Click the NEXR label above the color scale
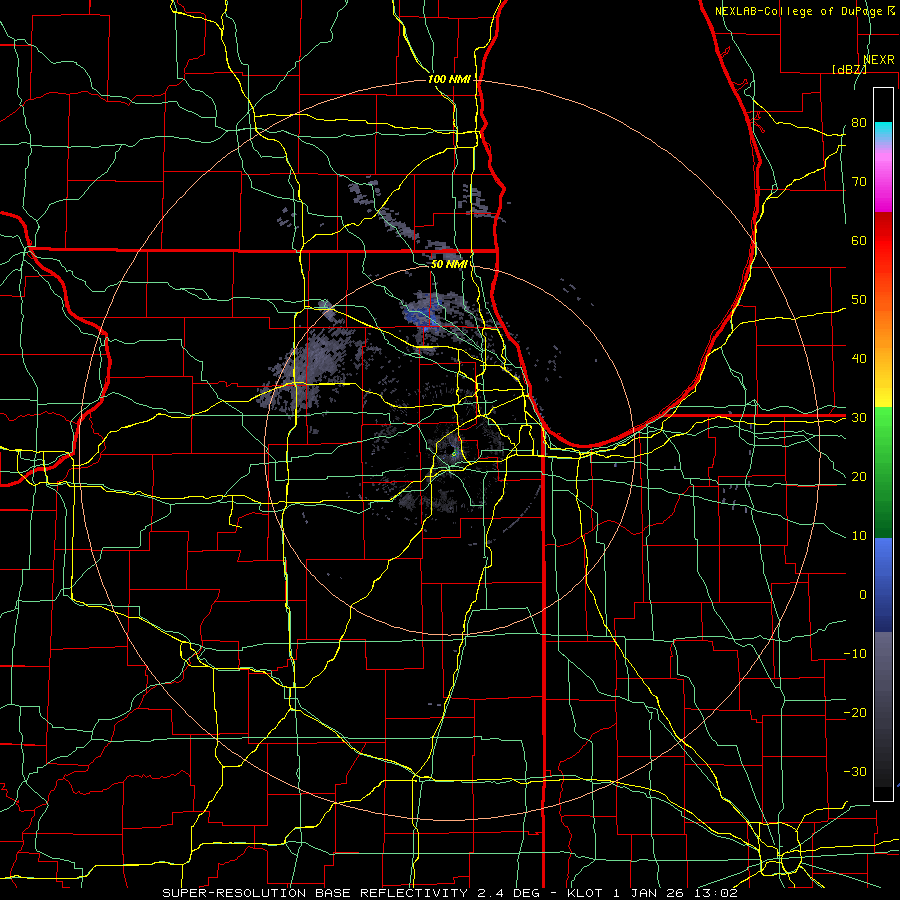This screenshot has width=900, height=900. click(x=879, y=59)
